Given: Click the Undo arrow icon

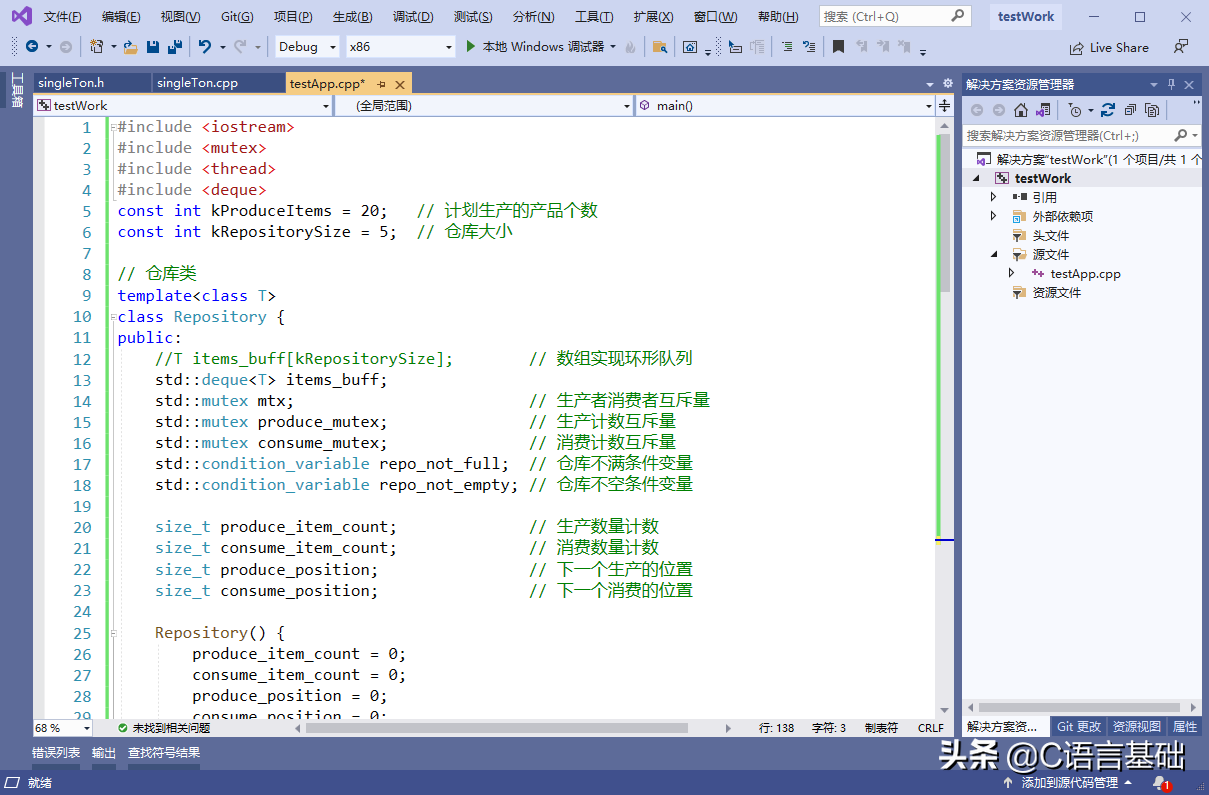Looking at the screenshot, I should click(x=205, y=47).
